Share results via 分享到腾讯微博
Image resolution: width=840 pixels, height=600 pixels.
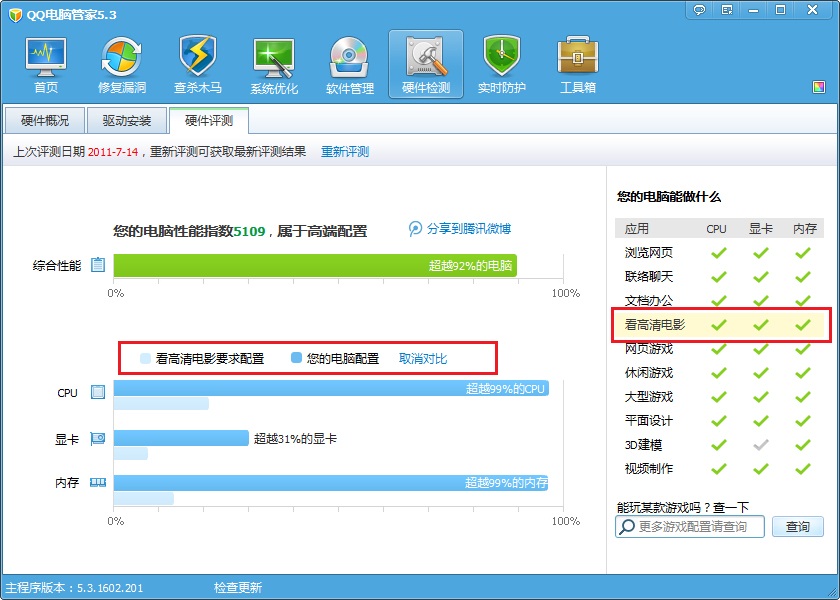(462, 228)
